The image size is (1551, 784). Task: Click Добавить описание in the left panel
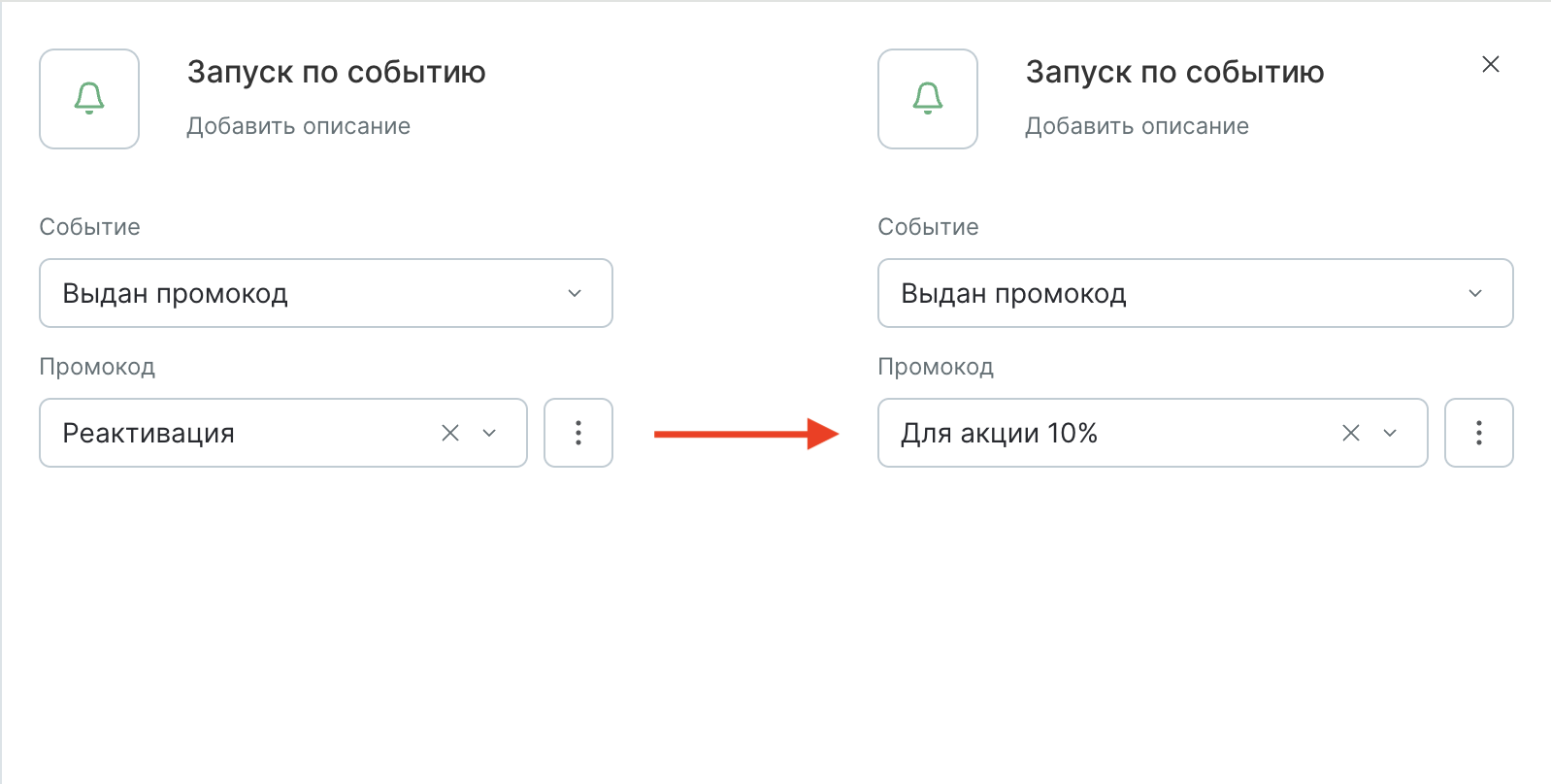[x=299, y=126]
